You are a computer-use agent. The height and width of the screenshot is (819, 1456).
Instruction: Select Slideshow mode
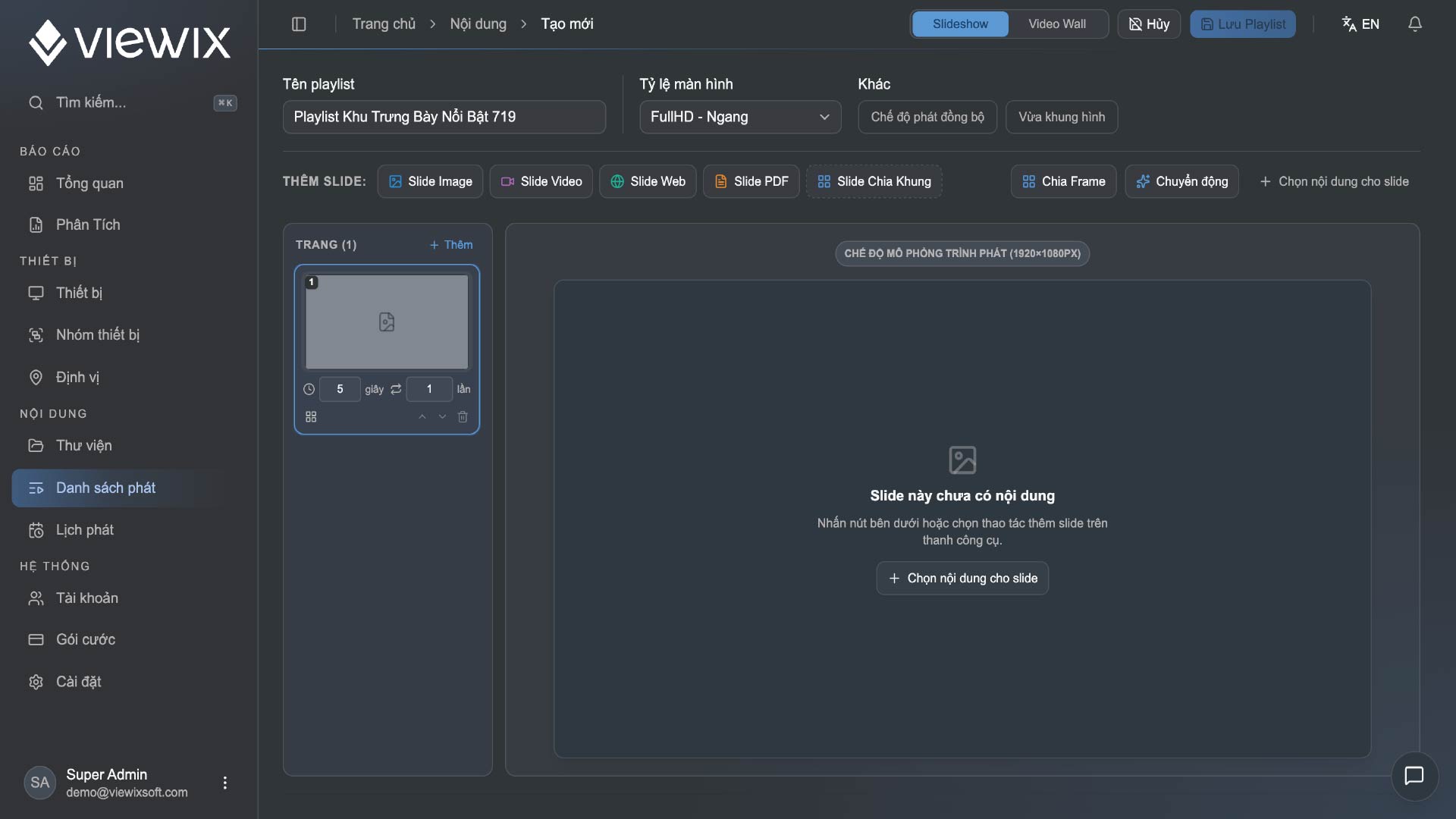pyautogui.click(x=960, y=24)
